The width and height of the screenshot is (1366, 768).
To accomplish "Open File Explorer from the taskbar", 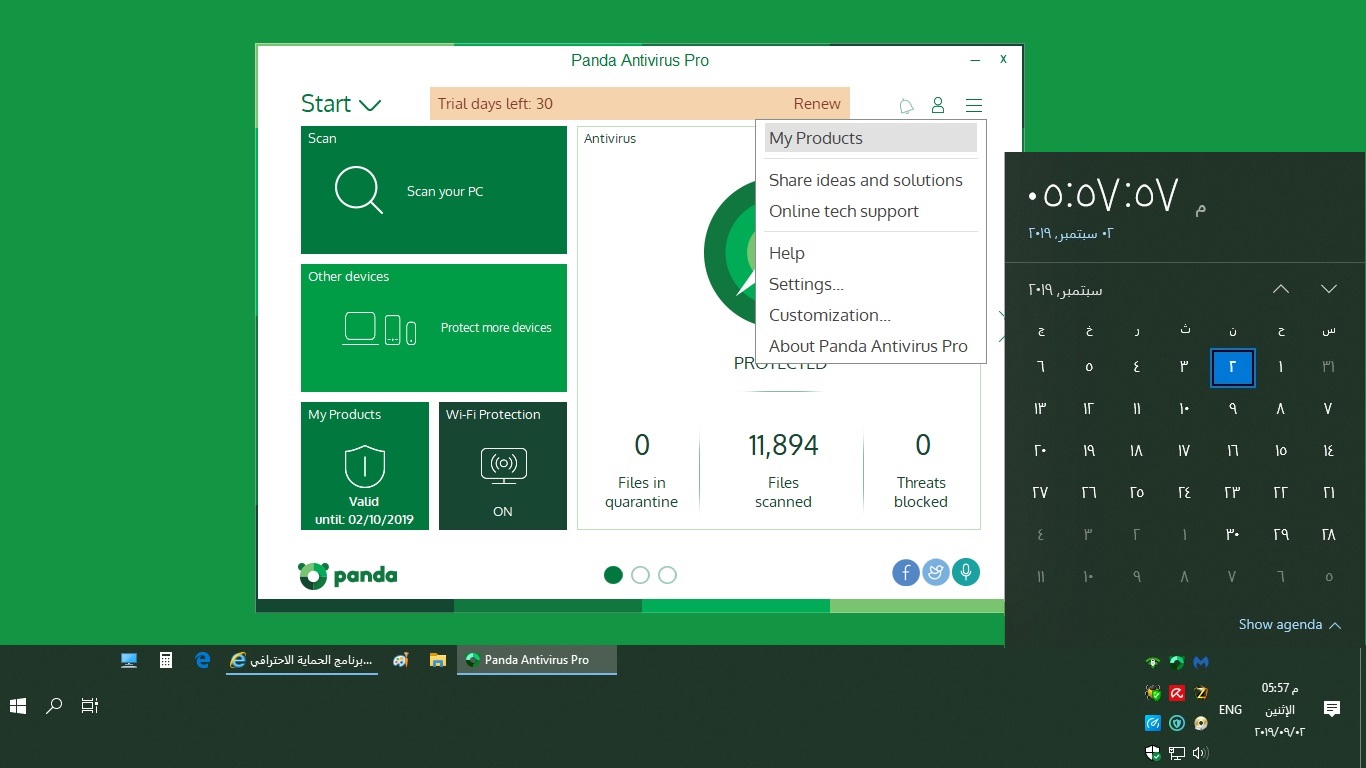I will [x=437, y=660].
